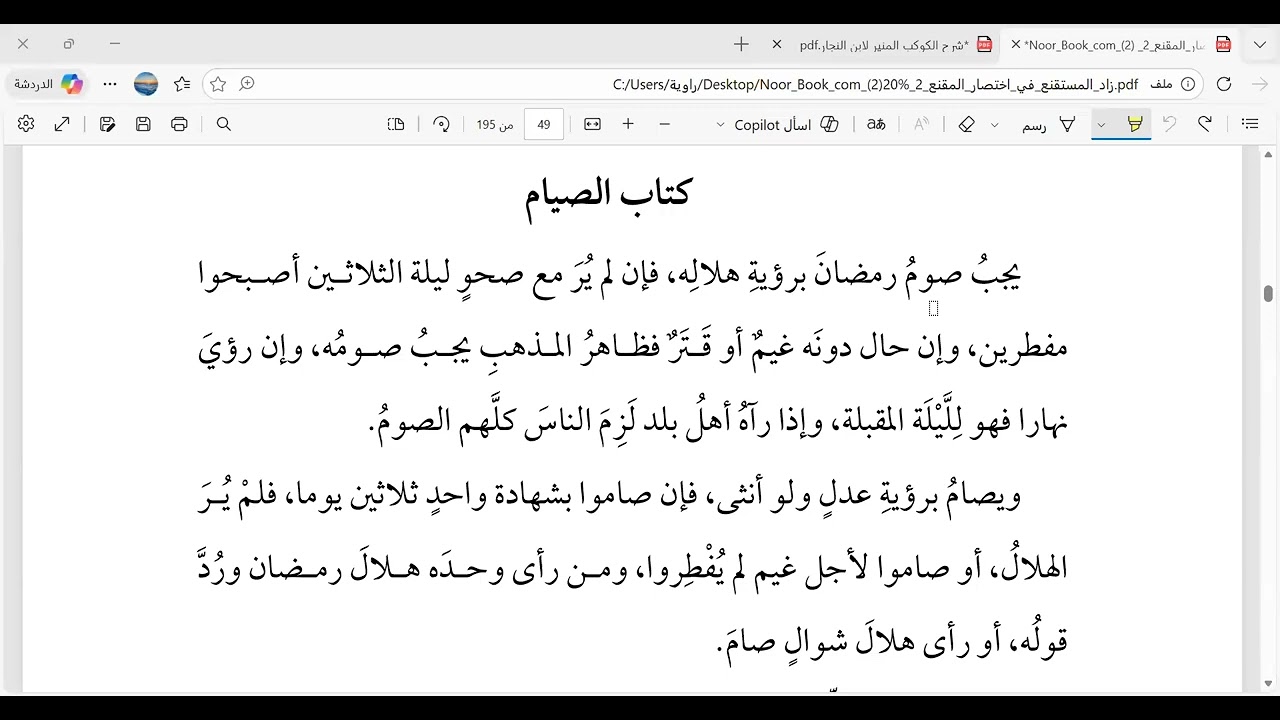
Task: Add this page to favorites star
Action: (x=218, y=84)
